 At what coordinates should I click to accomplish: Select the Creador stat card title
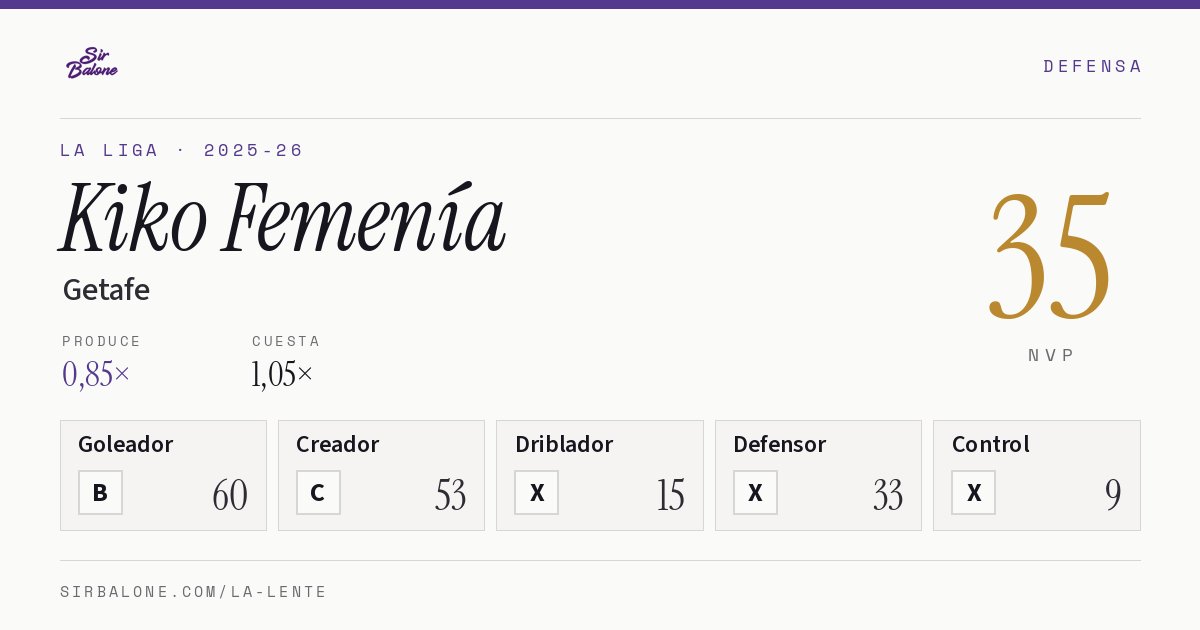point(337,444)
